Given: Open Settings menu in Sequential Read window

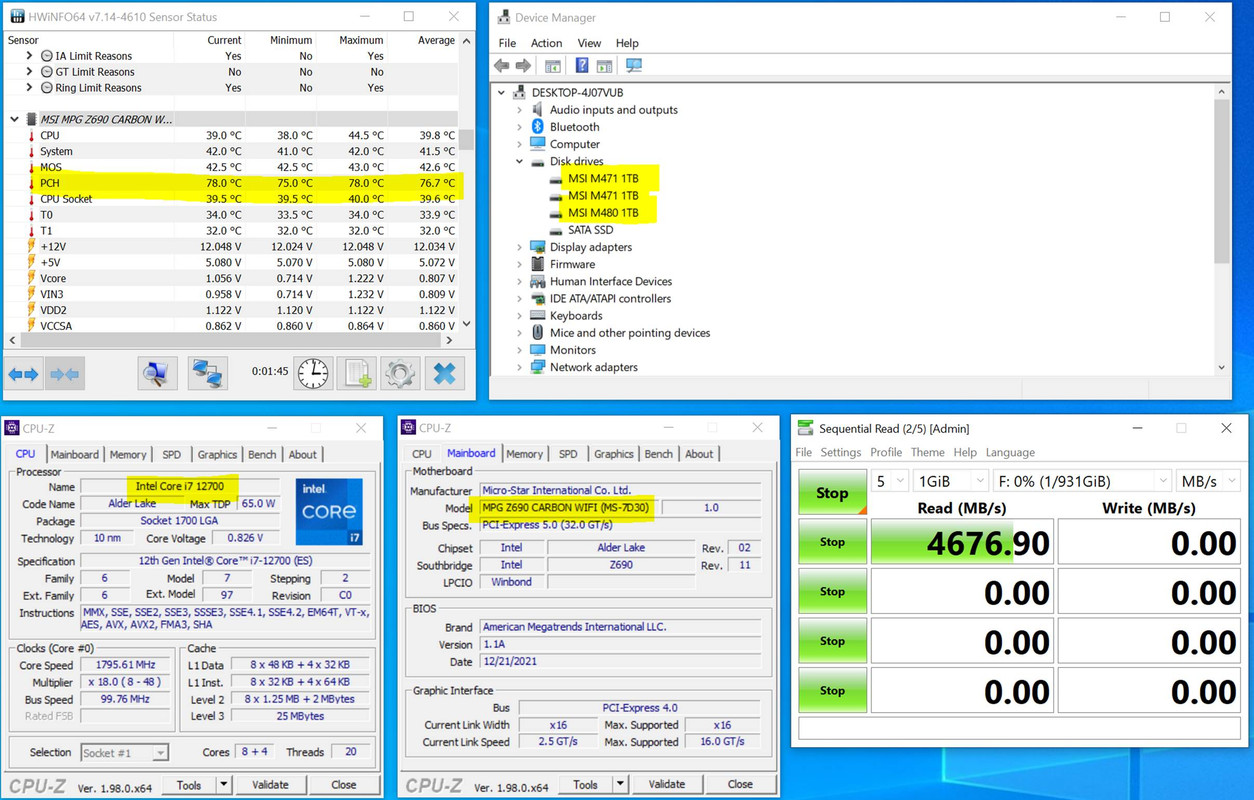Looking at the screenshot, I should tap(841, 452).
